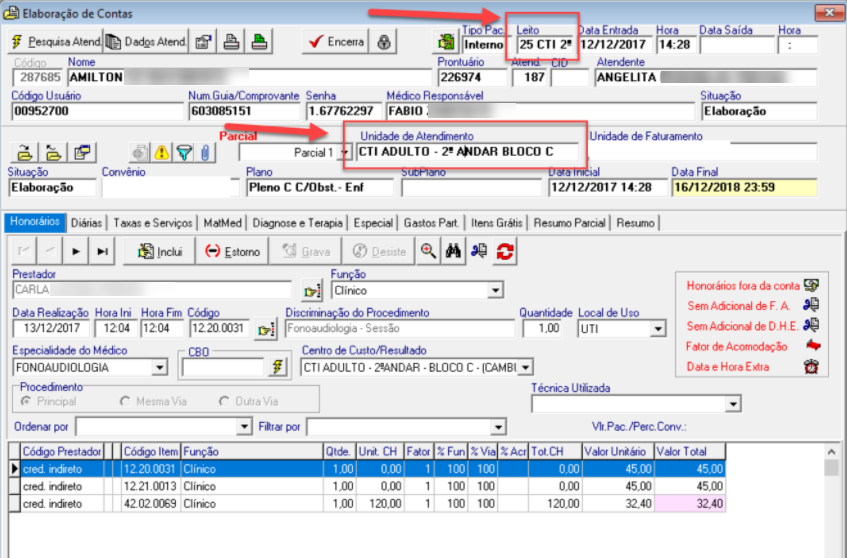
Task: Switch to the Especial tab
Action: click(x=373, y=223)
